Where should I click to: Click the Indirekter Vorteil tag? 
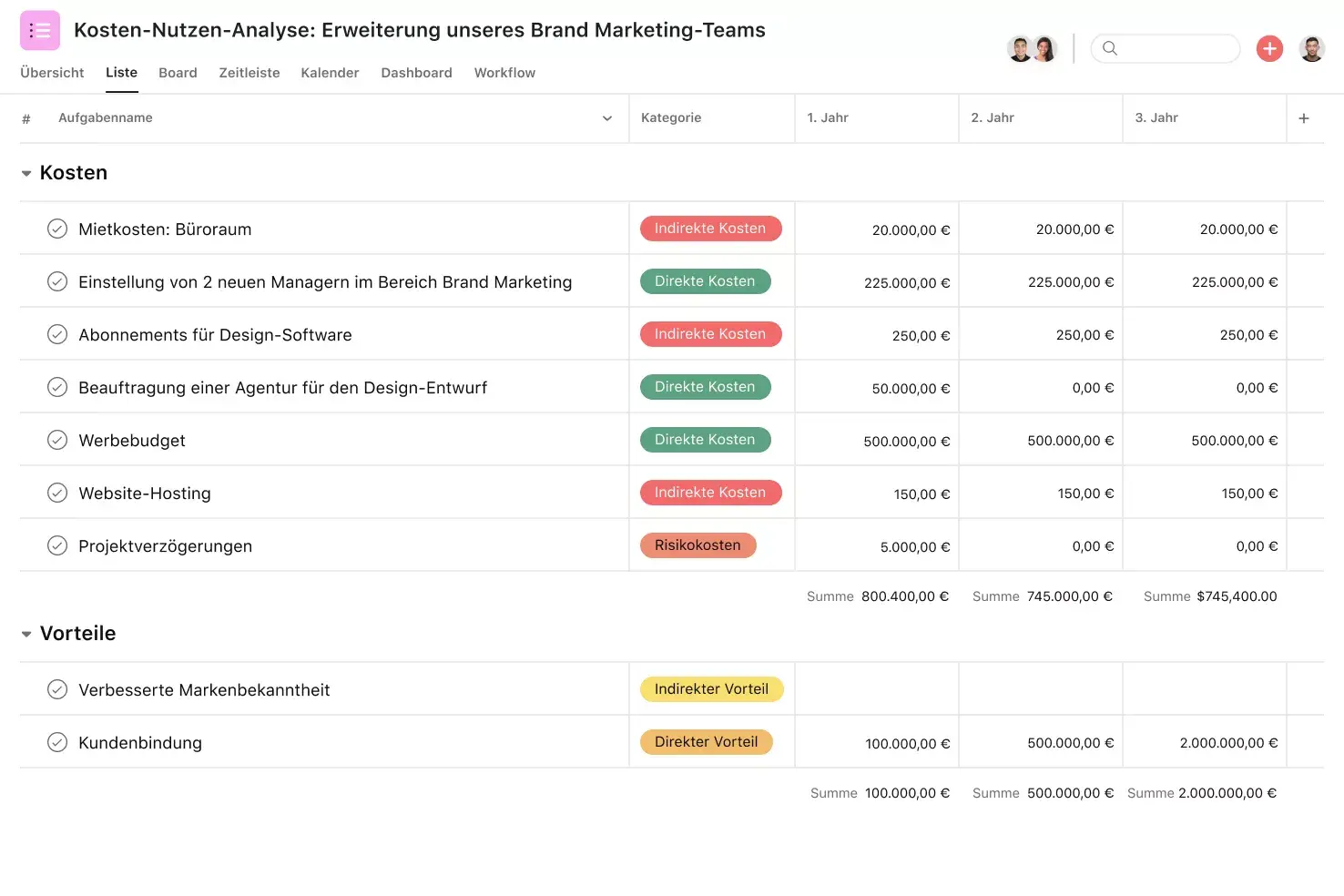click(x=711, y=689)
